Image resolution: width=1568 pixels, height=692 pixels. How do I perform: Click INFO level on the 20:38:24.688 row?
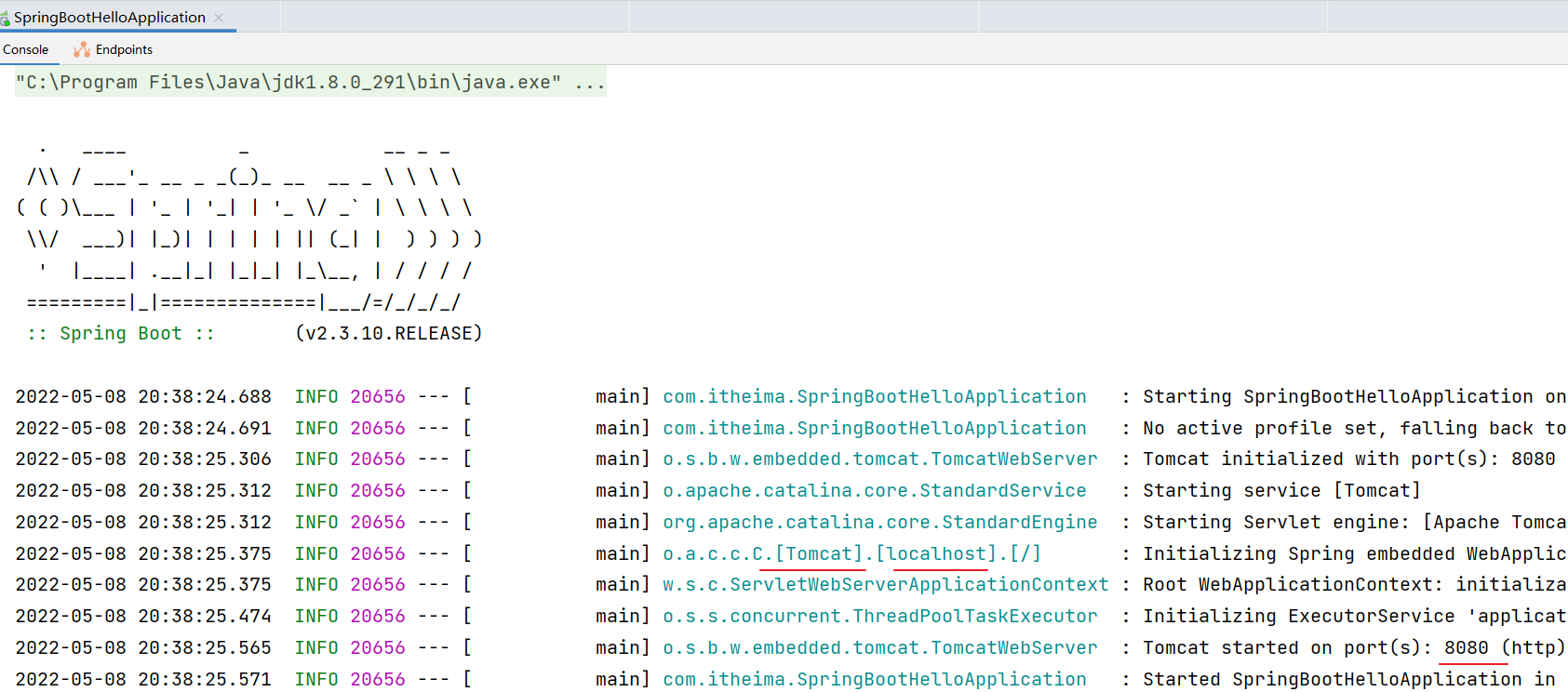click(316, 396)
